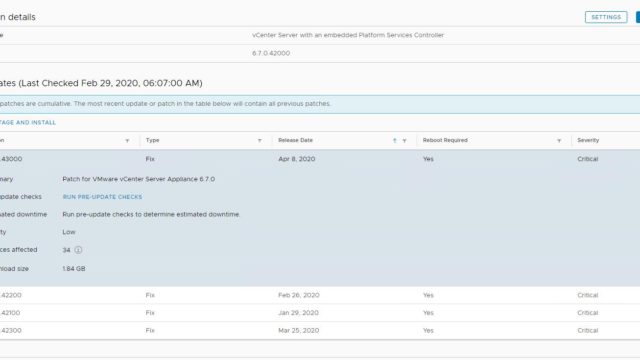Toggle Release Date sort arrow
The height and width of the screenshot is (360, 640).
pyautogui.click(x=395, y=140)
